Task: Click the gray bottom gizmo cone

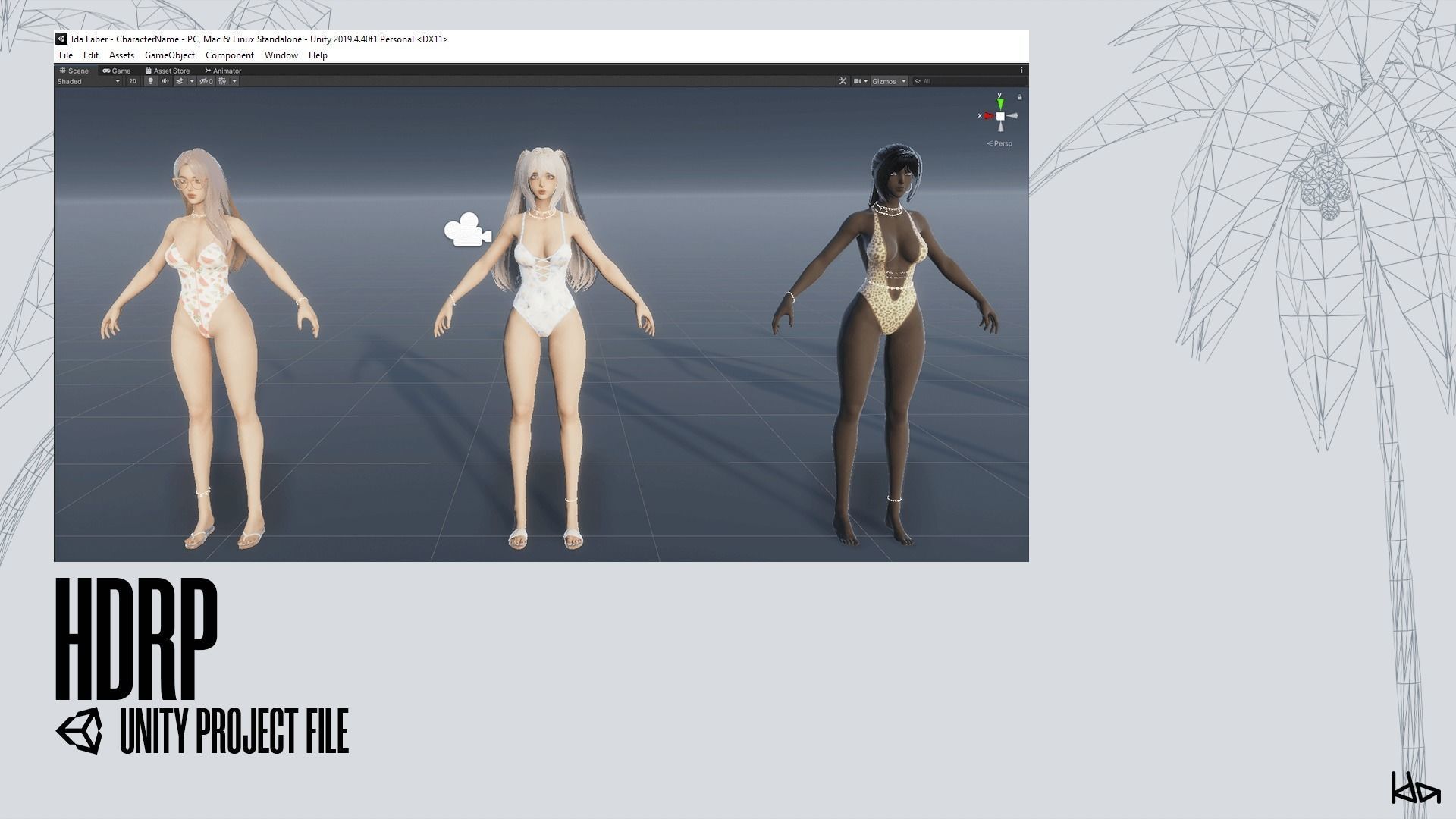Action: (x=1000, y=127)
